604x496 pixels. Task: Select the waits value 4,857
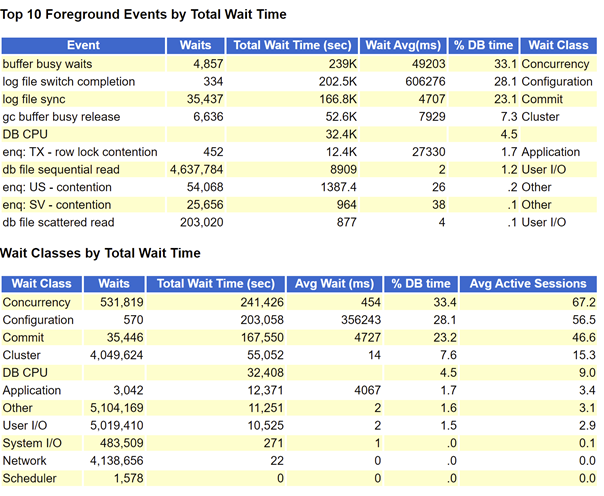208,64
